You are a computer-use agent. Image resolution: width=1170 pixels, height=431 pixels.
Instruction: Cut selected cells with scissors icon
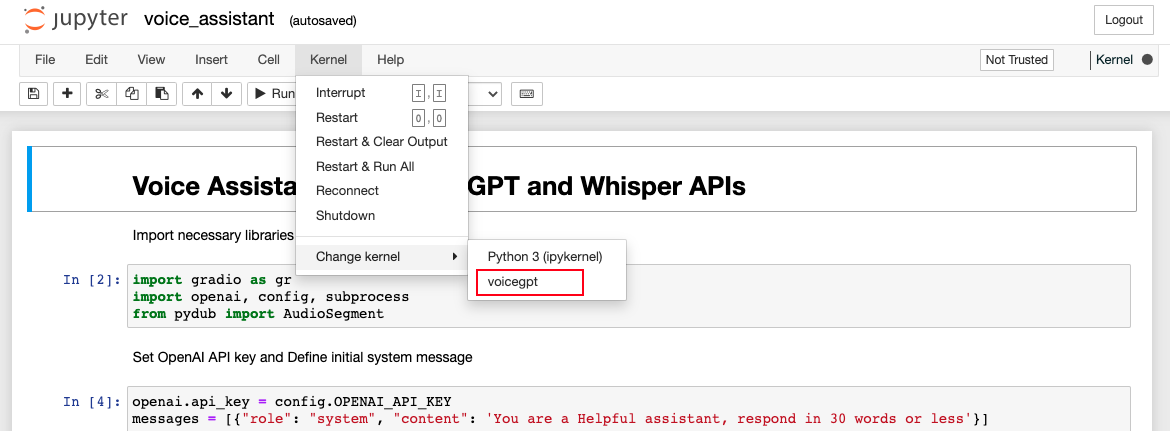(x=102, y=93)
